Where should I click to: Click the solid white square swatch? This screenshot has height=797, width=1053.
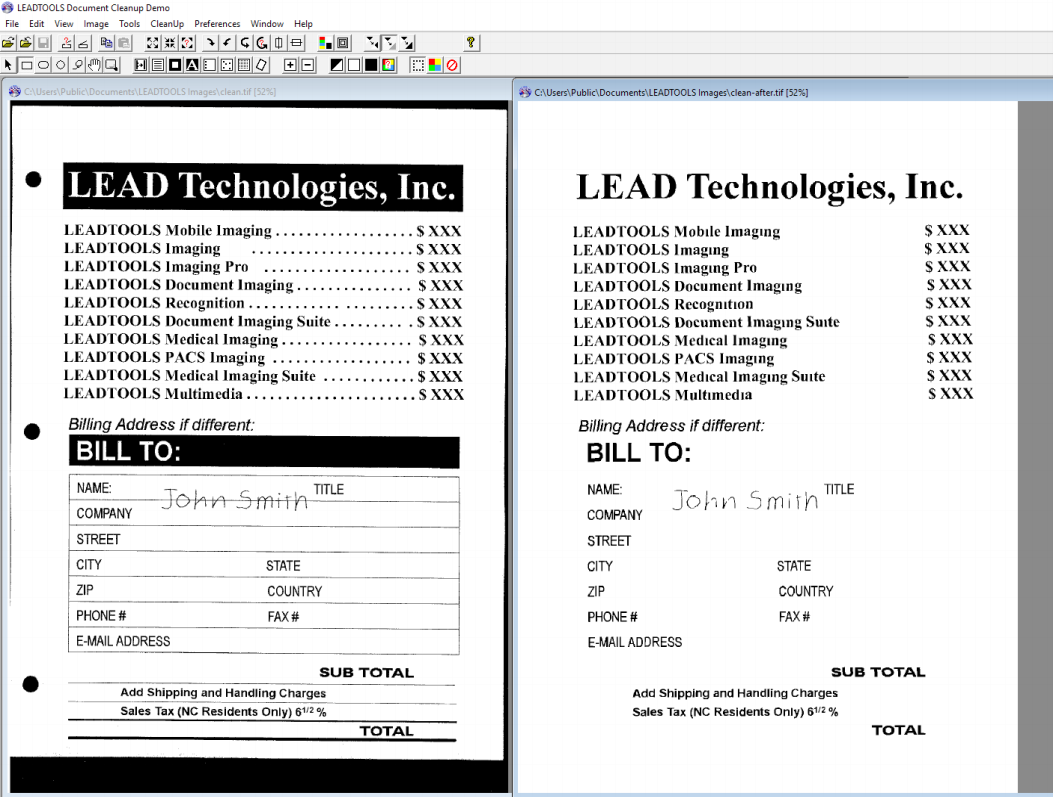pos(353,65)
